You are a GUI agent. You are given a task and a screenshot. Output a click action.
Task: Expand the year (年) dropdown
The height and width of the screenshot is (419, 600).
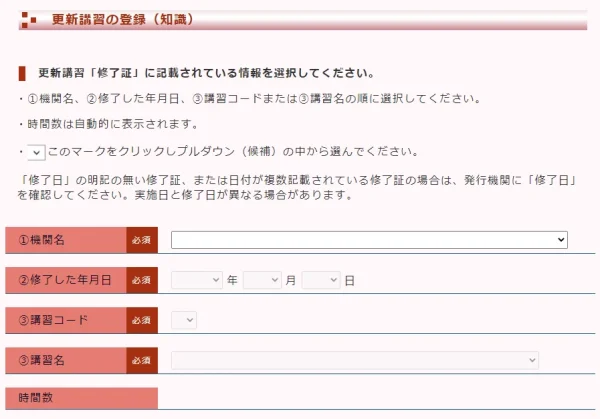click(x=196, y=281)
